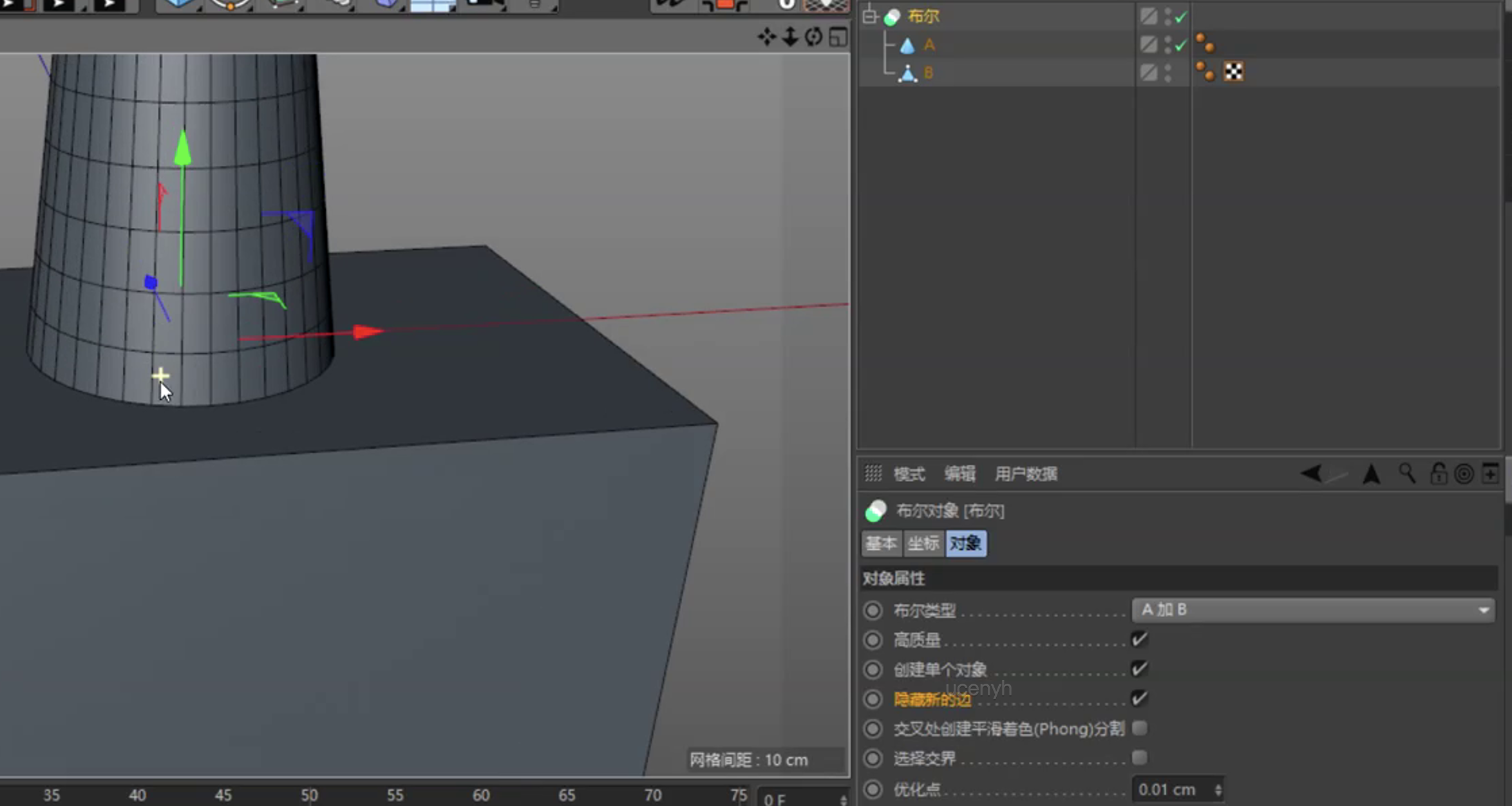Select object A in the object tree
The image size is (1512, 806).
[x=929, y=44]
